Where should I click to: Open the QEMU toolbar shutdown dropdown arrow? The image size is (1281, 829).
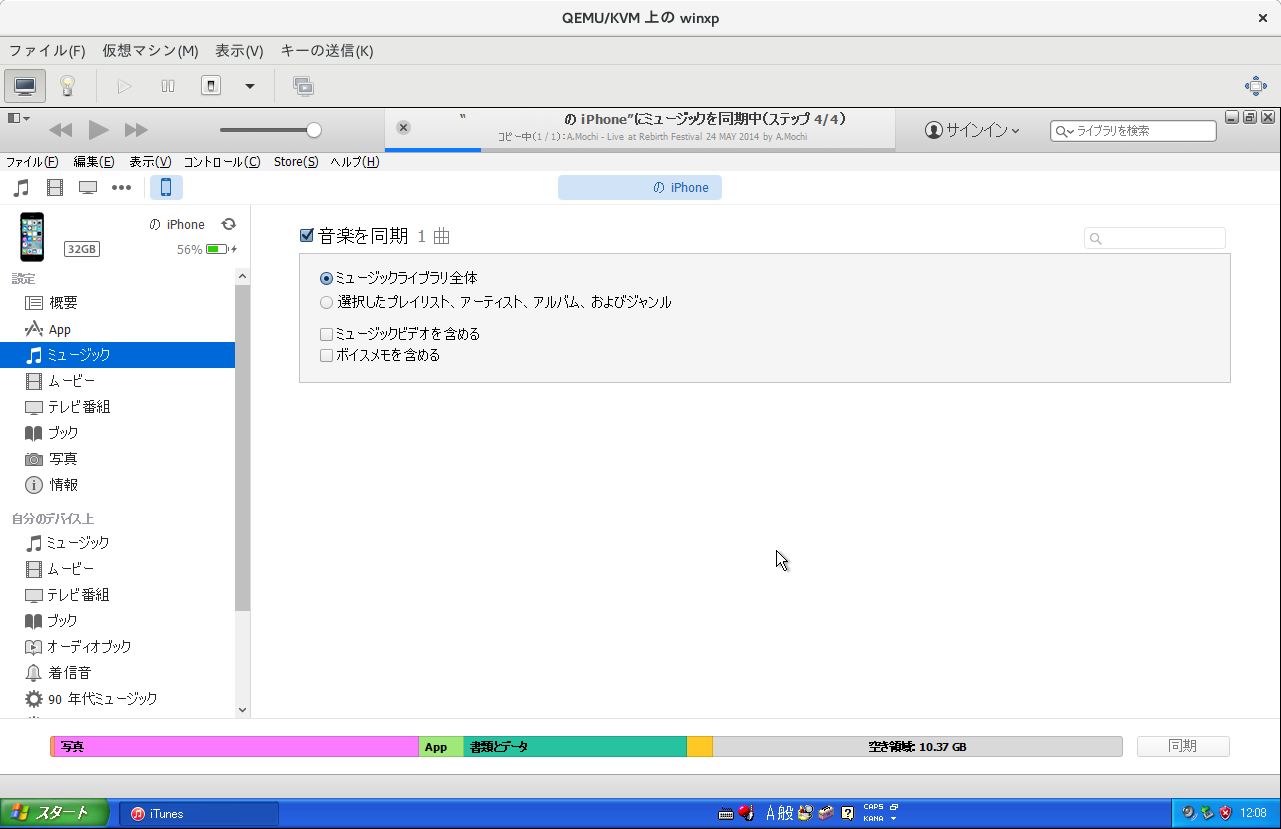click(x=250, y=86)
